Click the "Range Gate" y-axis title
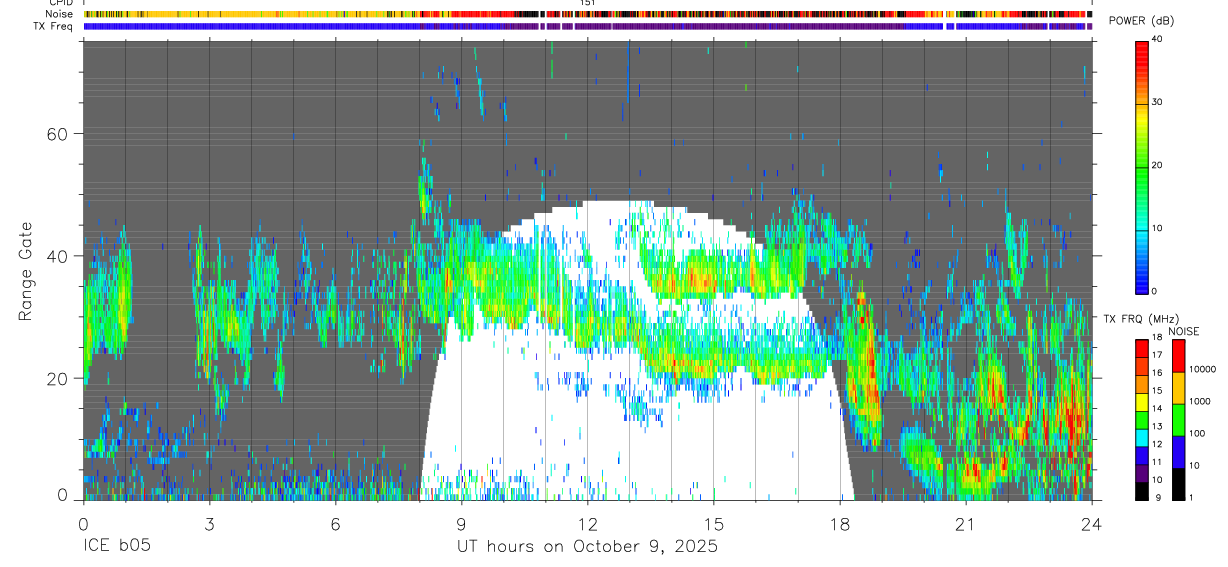Viewport: 1228px width, 567px height. [x=27, y=271]
